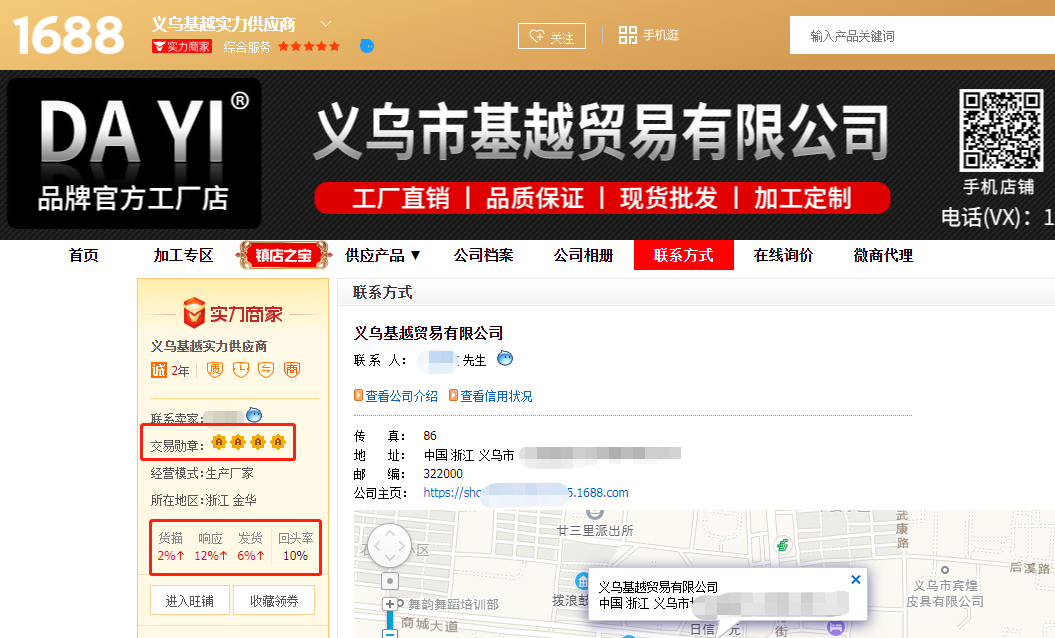This screenshot has height=638, width=1055.
Task: Click the 商 shield badge in the sidebar
Action: tap(292, 369)
